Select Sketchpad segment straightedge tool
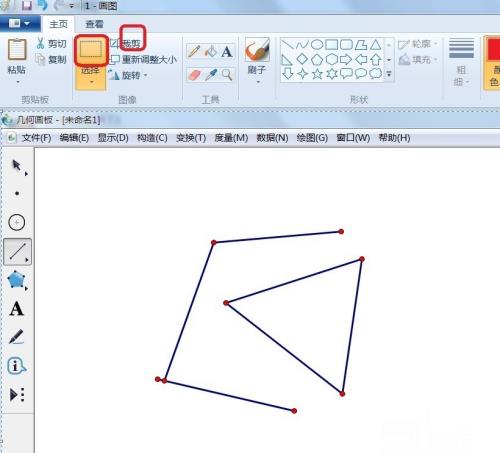The image size is (500, 453). coord(17,252)
